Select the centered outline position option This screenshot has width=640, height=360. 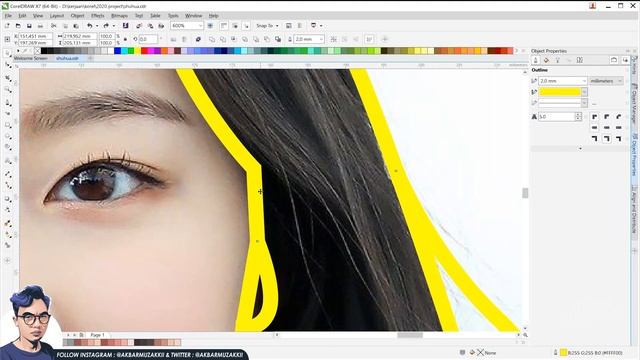coord(607,139)
